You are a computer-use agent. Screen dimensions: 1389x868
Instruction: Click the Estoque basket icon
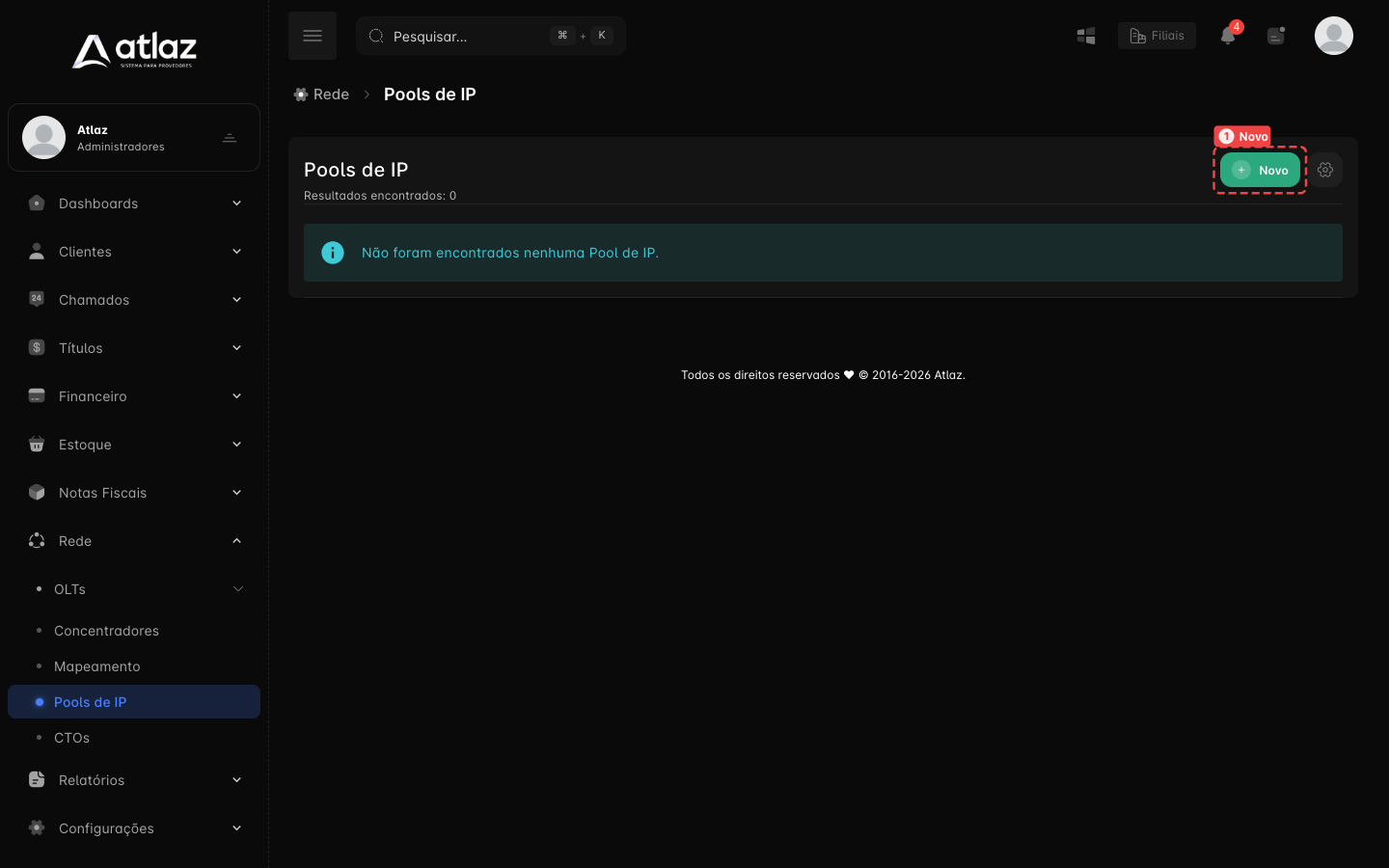click(x=37, y=444)
